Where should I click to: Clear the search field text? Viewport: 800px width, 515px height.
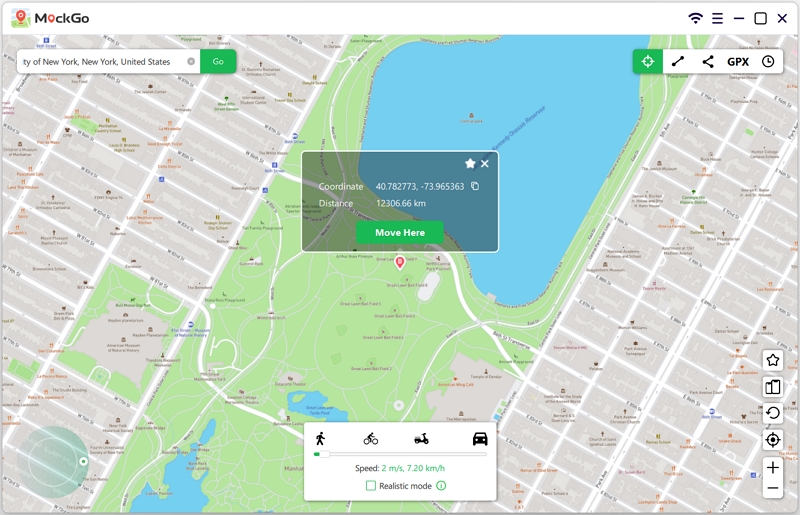coord(191,61)
